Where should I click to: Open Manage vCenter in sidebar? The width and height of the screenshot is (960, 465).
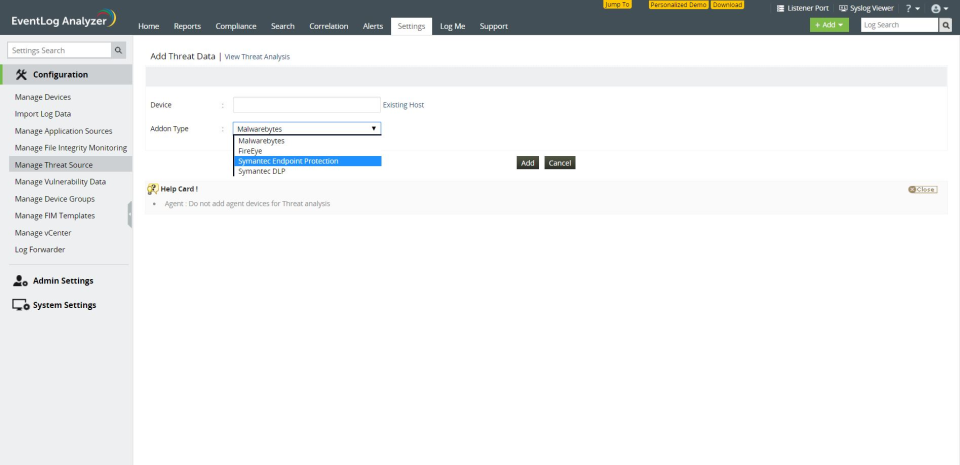43,233
